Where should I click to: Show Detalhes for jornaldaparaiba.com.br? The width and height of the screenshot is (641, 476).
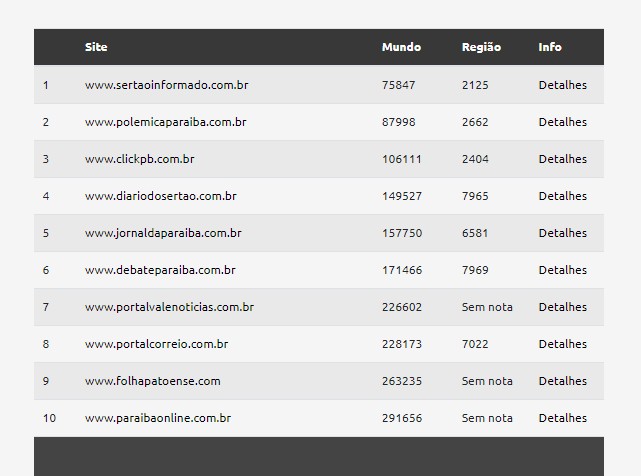[x=563, y=233]
